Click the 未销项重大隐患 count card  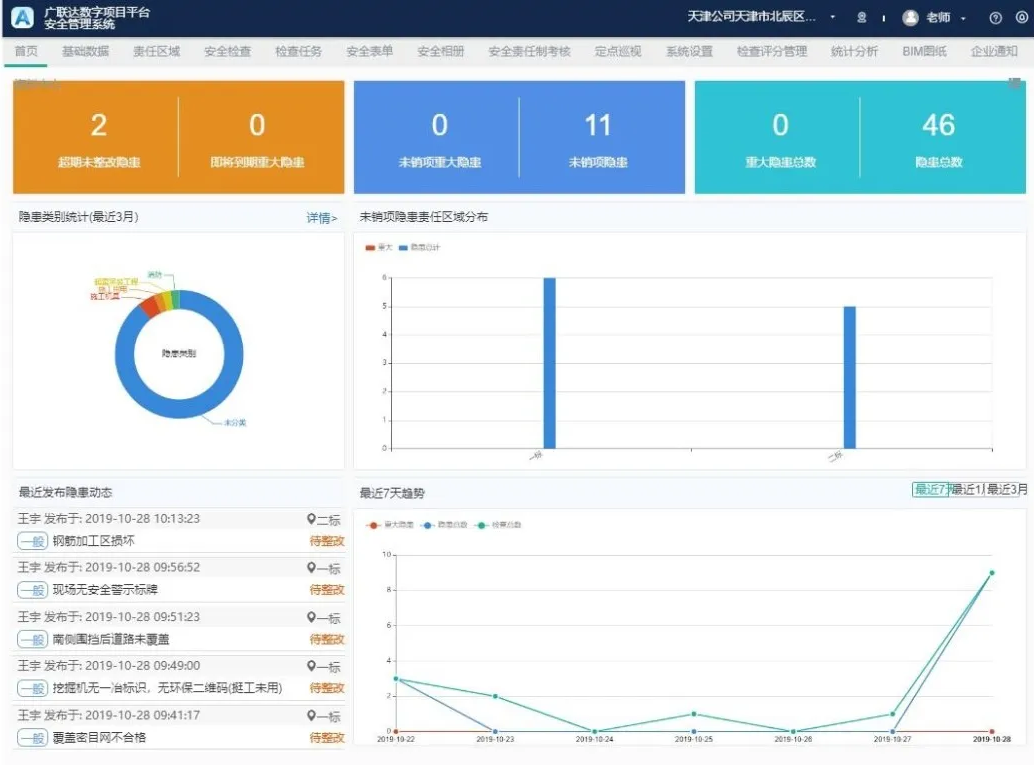pyautogui.click(x=439, y=138)
